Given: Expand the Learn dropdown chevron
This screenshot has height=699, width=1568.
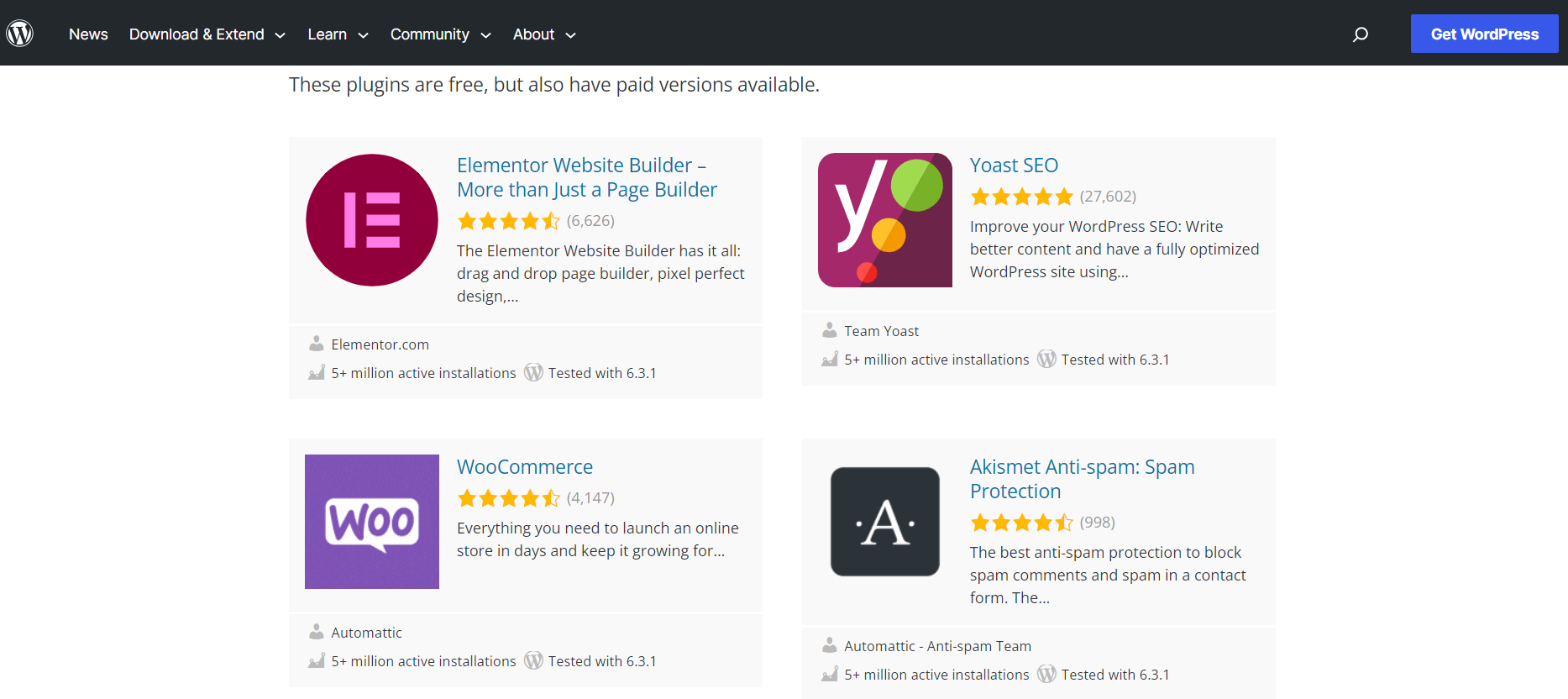Looking at the screenshot, I should coord(364,35).
